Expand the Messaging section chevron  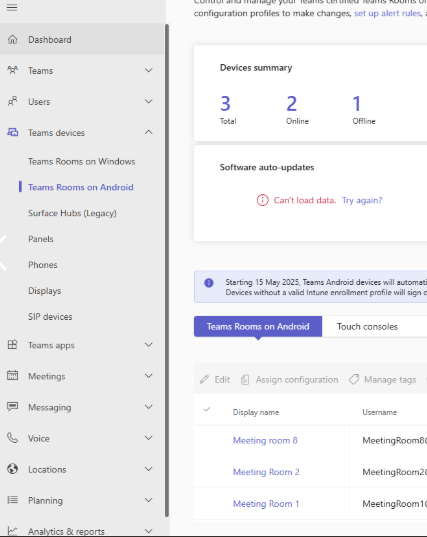click(149, 407)
